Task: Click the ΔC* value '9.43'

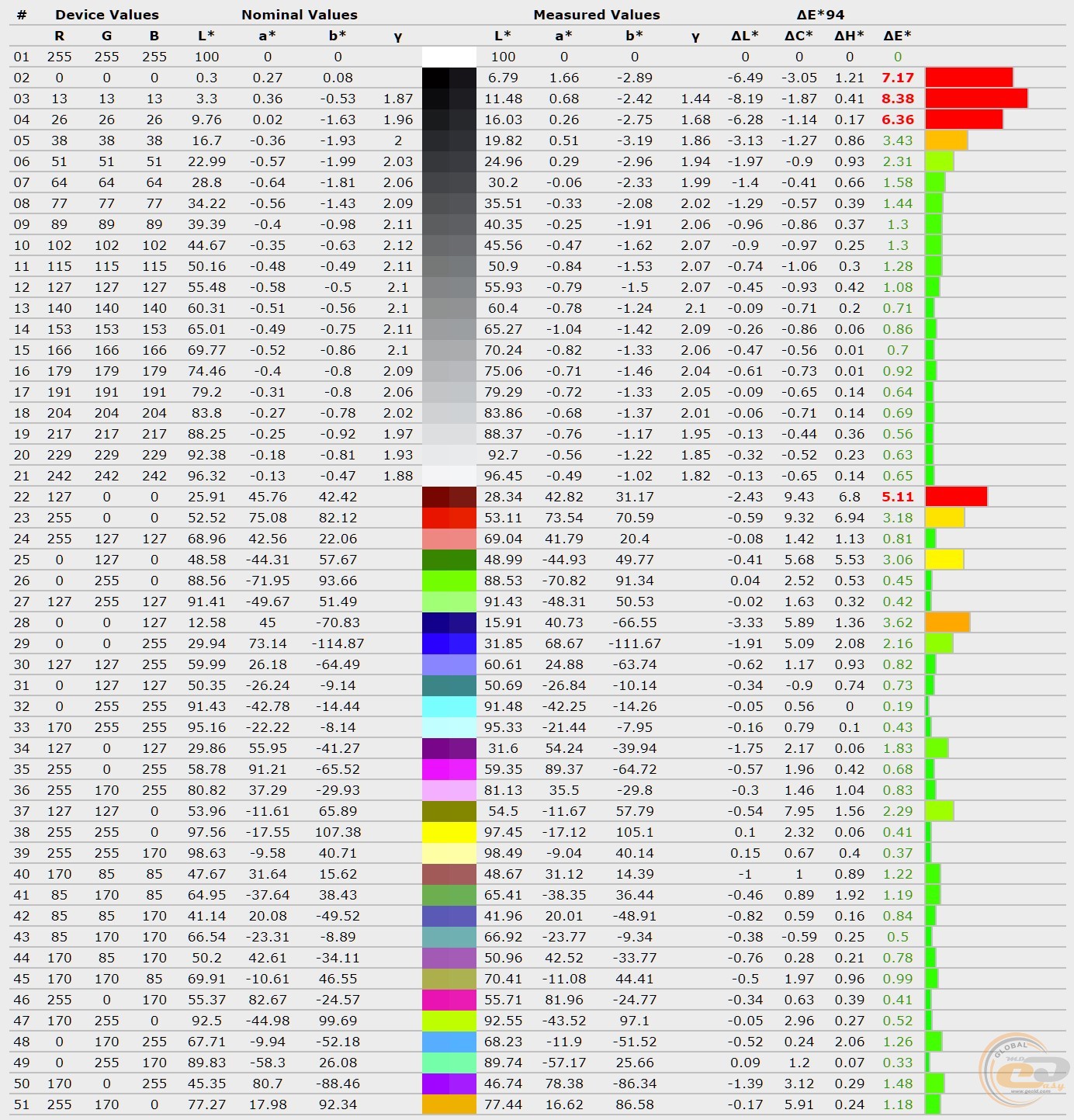Action: point(799,497)
